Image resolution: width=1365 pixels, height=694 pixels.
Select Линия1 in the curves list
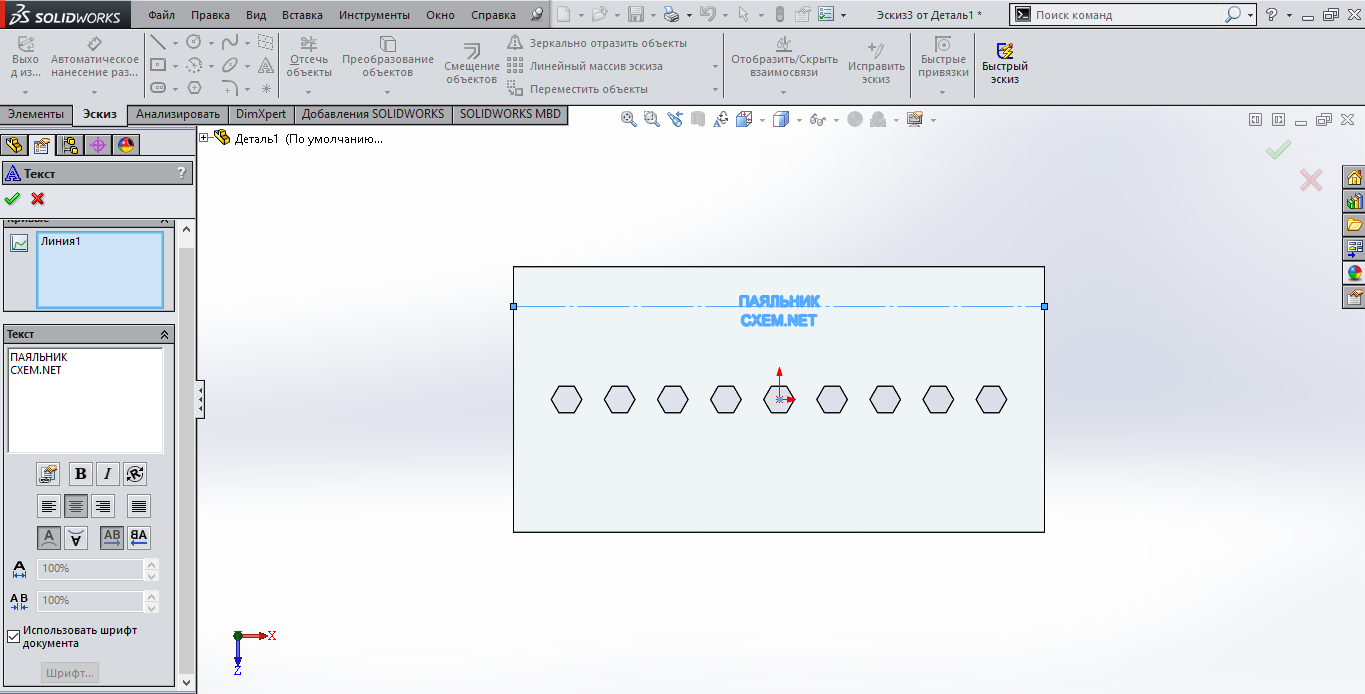tap(59, 241)
